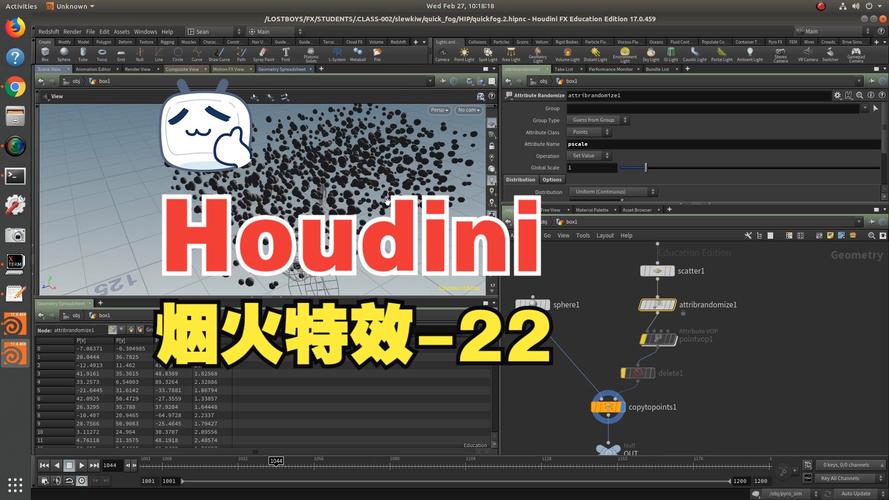
Task: Add a Camera from the shelf
Action: (442, 55)
